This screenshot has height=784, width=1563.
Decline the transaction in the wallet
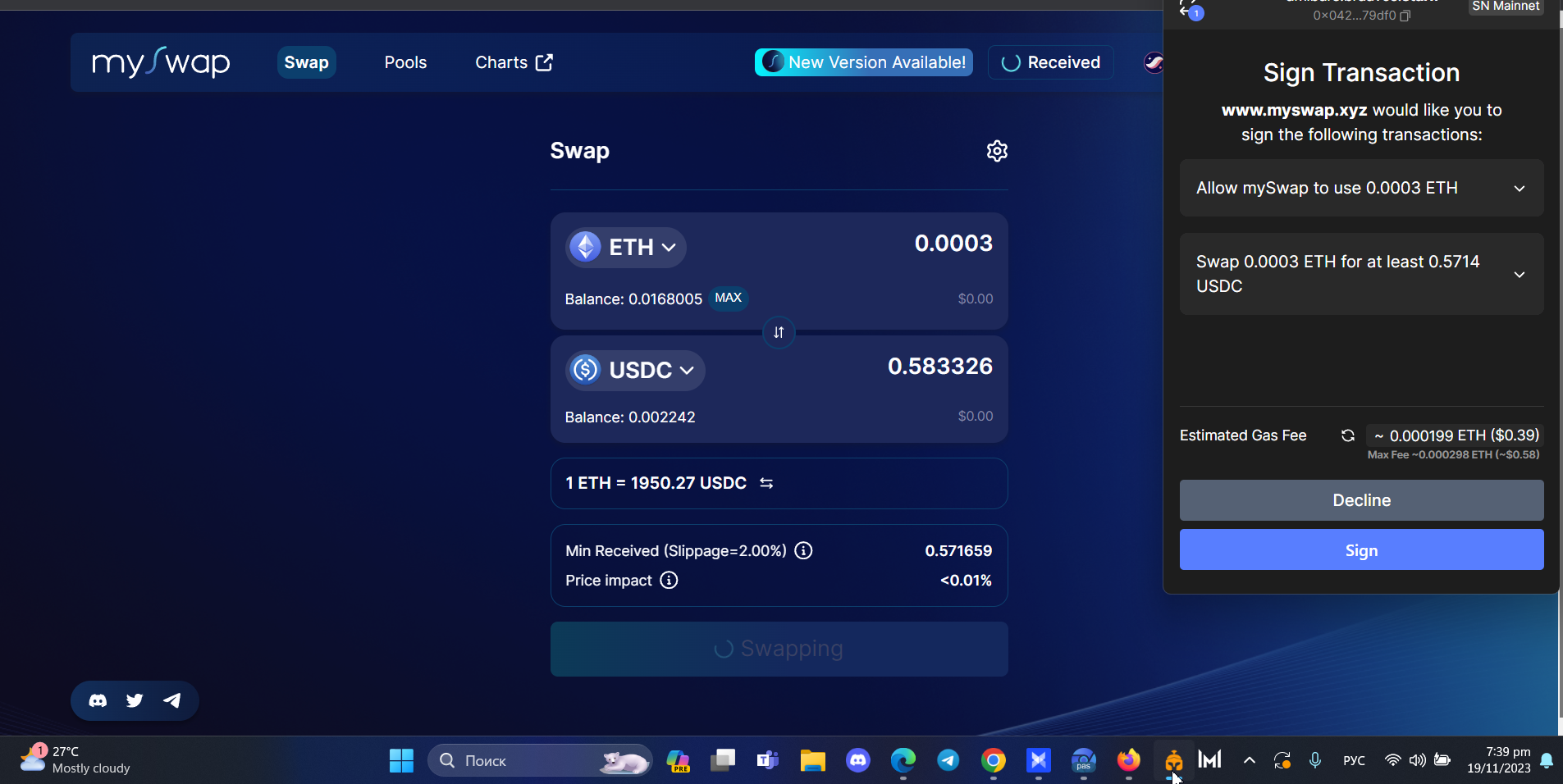1362,500
